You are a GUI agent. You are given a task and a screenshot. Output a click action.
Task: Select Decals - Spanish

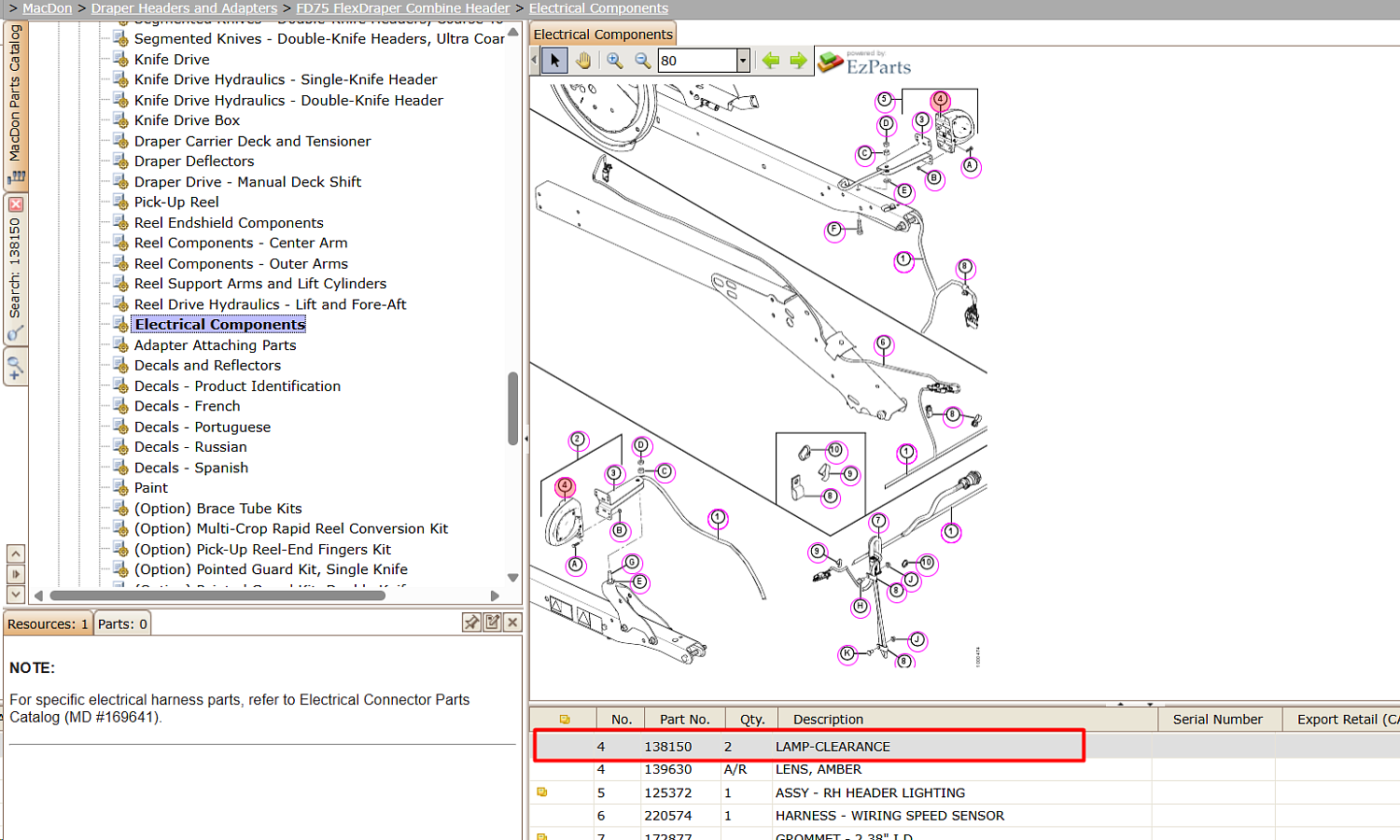tap(191, 469)
